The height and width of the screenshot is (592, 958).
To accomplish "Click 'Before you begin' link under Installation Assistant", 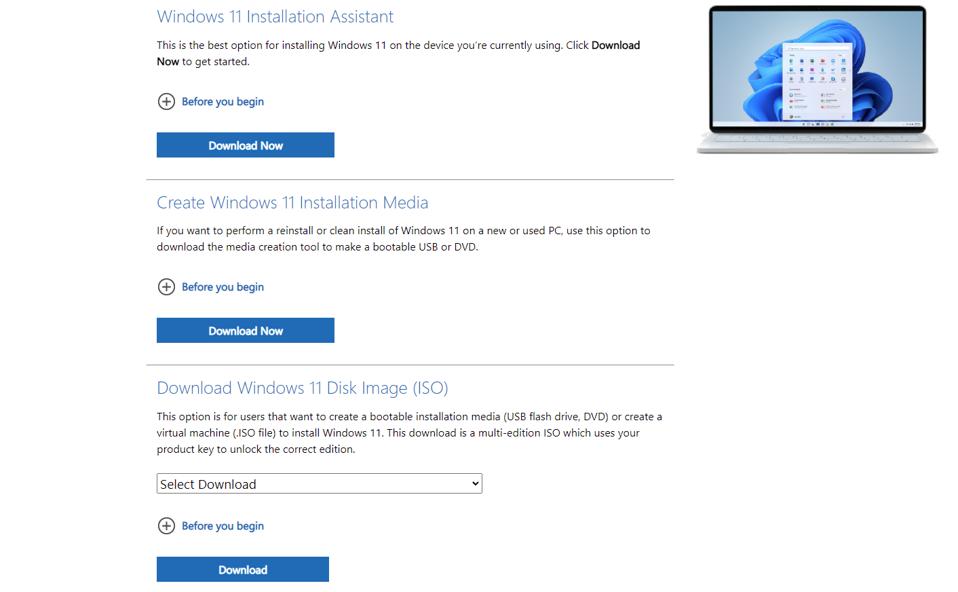I will [222, 101].
